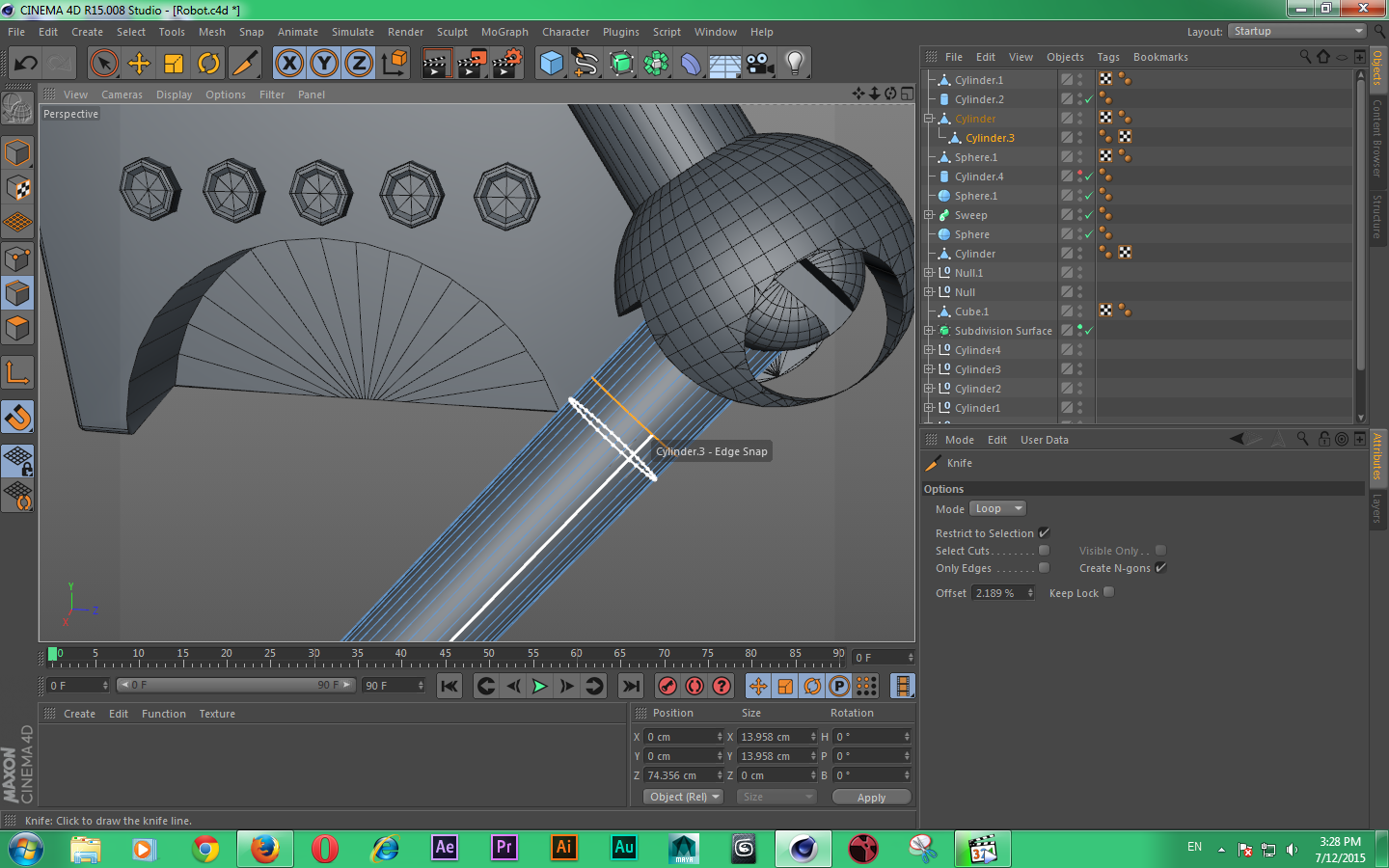Enable the Axis mode tool
Image resolution: width=1389 pixels, height=868 pixels.
(17, 372)
